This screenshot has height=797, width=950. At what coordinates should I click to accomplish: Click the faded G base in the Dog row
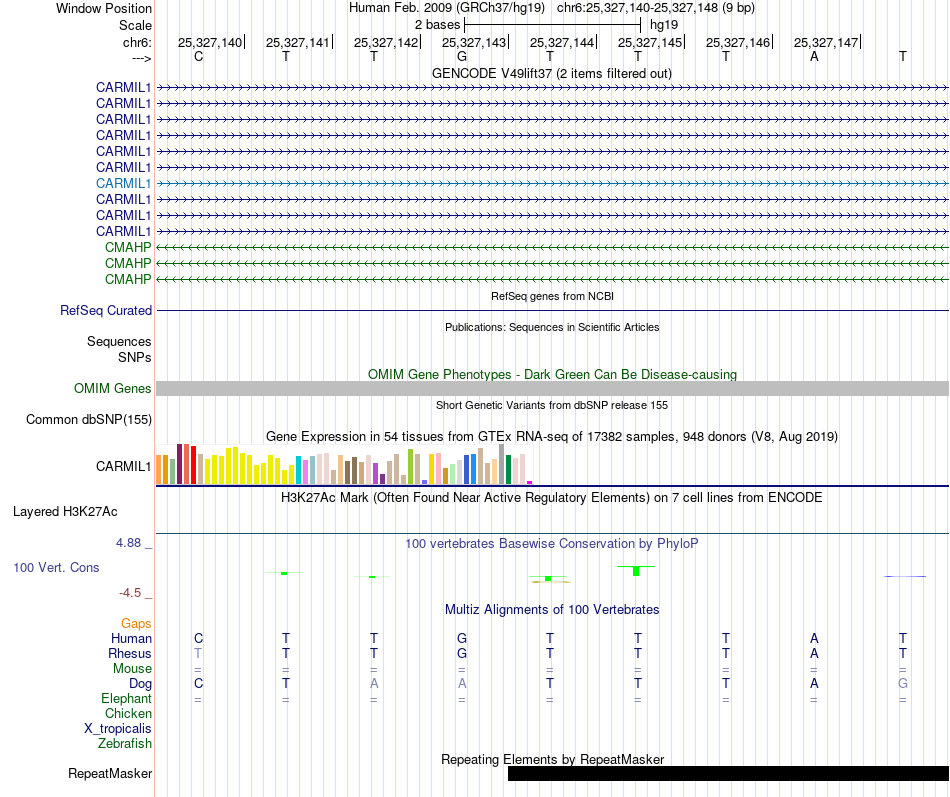point(903,683)
